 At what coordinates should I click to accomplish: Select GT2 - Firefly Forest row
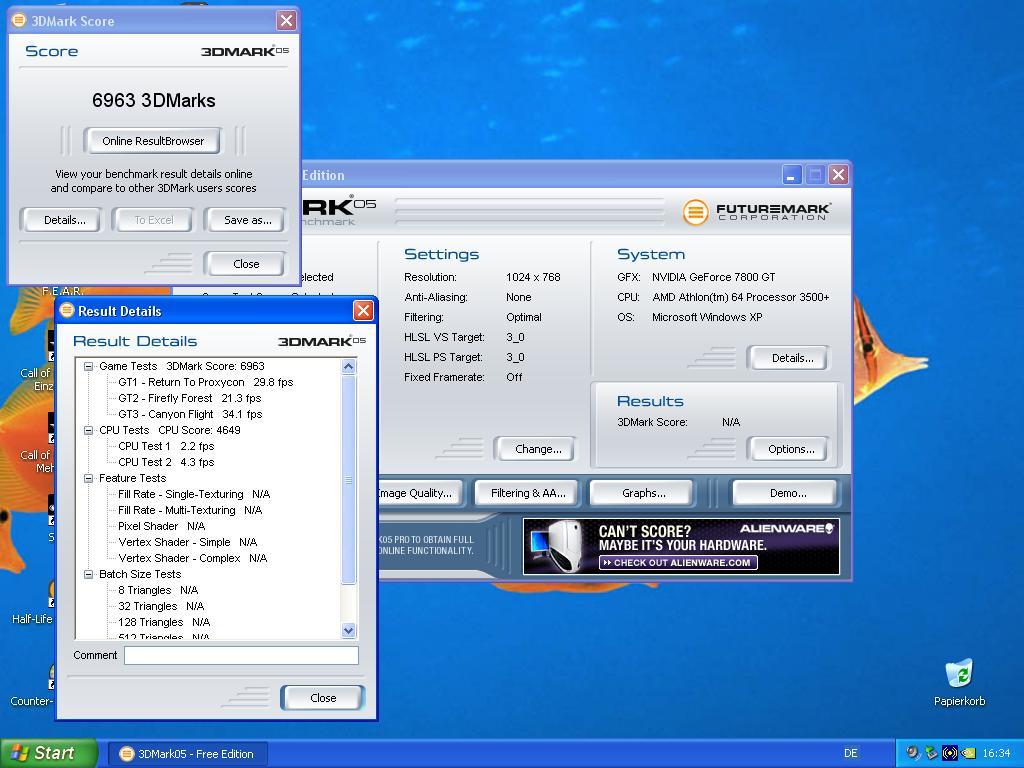[189, 398]
